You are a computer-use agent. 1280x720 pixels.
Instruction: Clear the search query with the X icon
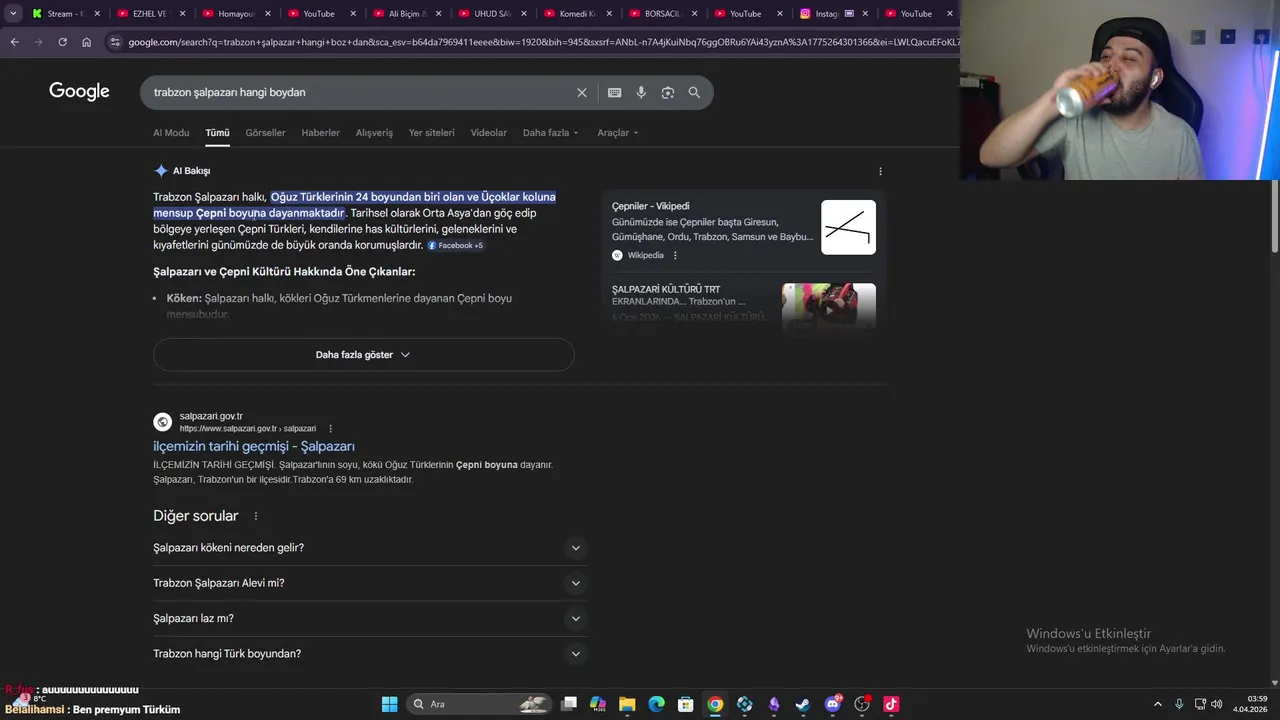[x=582, y=92]
